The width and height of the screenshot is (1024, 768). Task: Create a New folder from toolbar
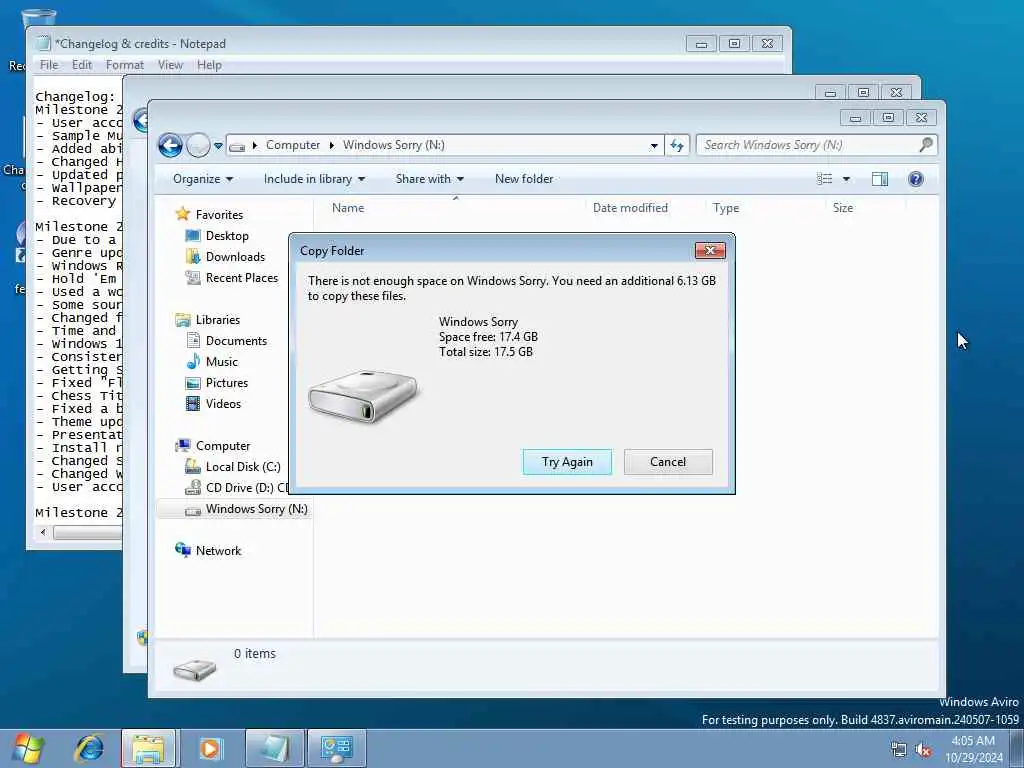point(524,179)
